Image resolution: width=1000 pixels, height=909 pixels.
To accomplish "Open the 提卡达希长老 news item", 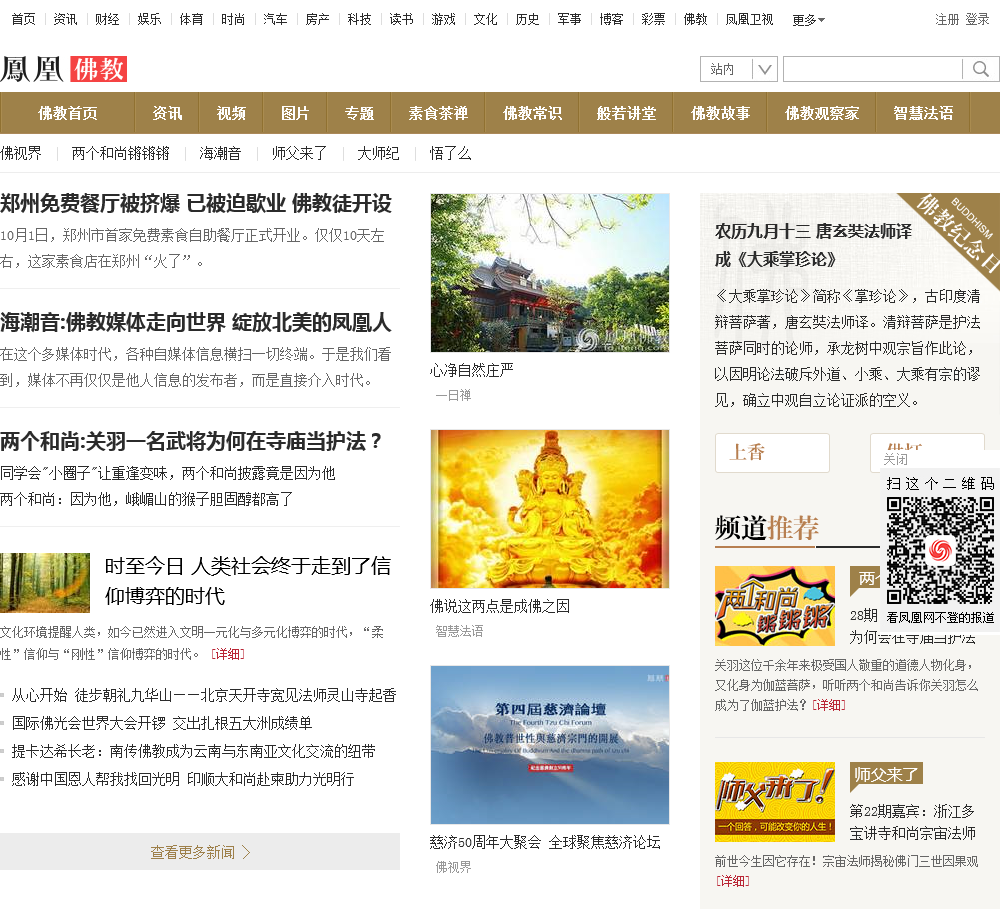I will pyautogui.click(x=193, y=751).
